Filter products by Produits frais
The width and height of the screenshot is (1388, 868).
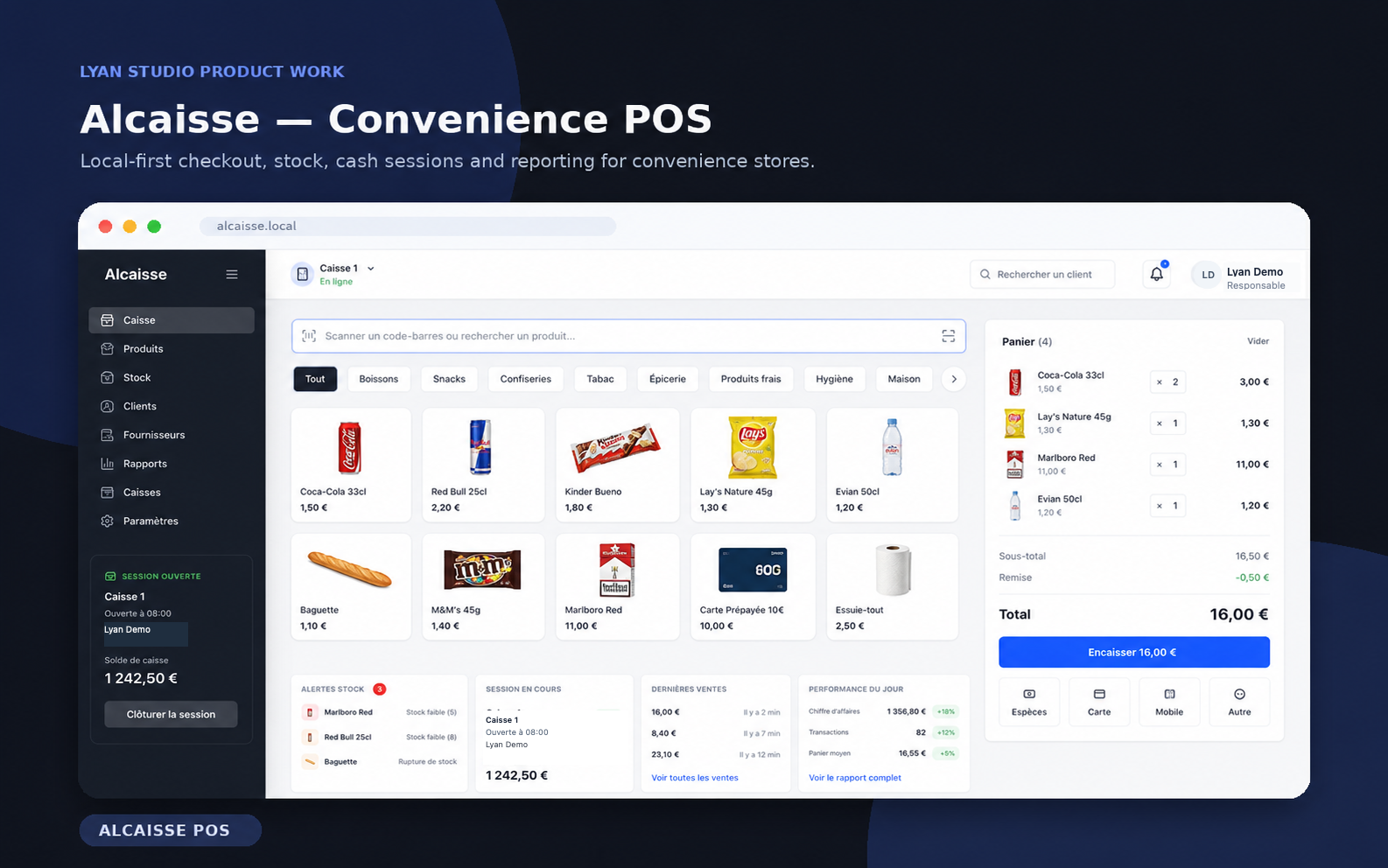point(751,379)
